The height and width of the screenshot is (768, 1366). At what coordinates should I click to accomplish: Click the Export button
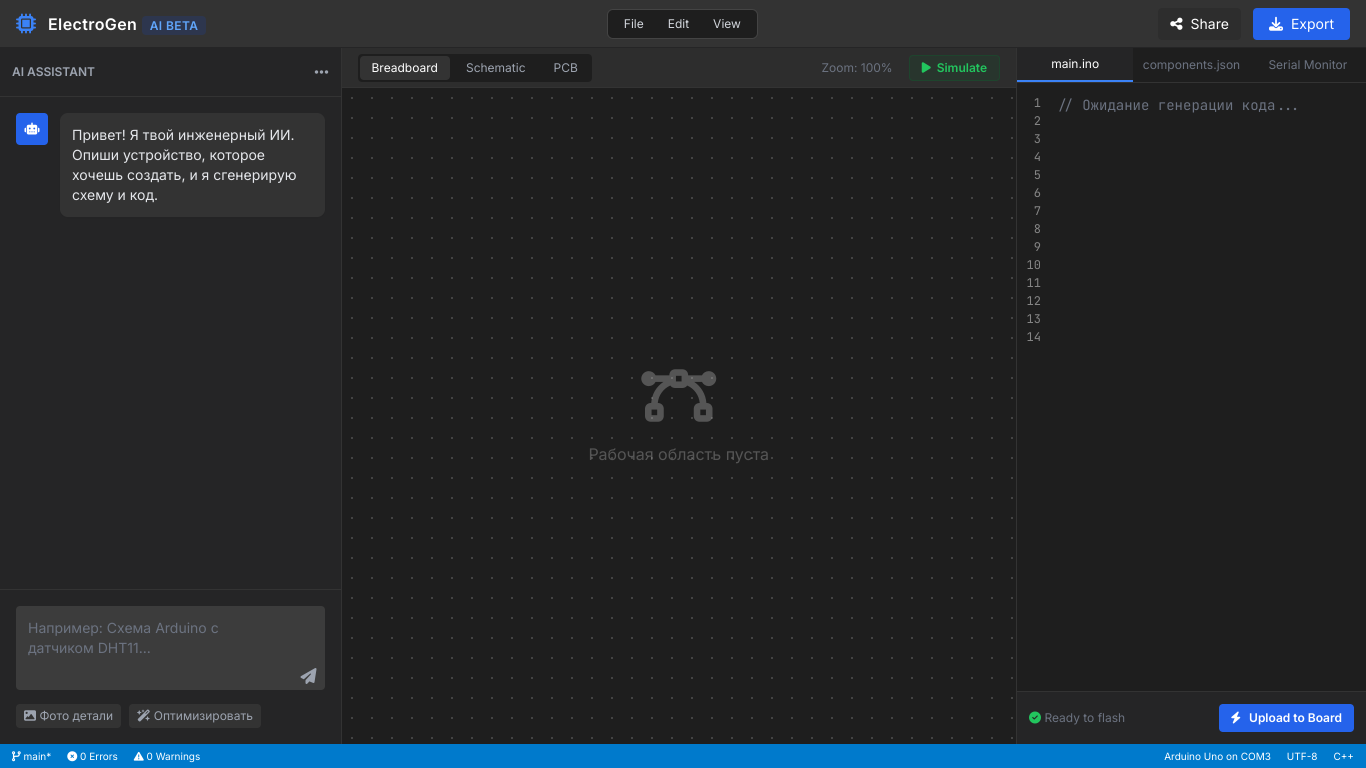(1300, 24)
